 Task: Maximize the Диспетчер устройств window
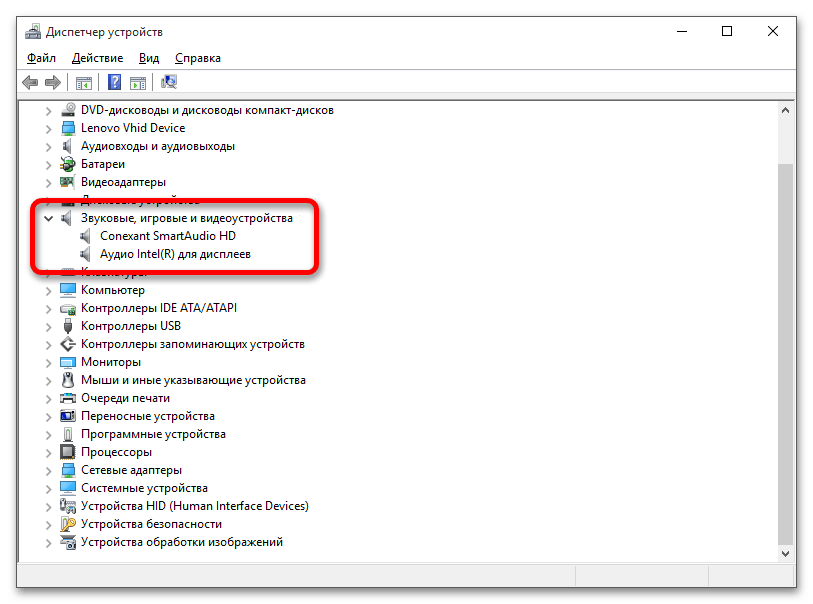(727, 32)
